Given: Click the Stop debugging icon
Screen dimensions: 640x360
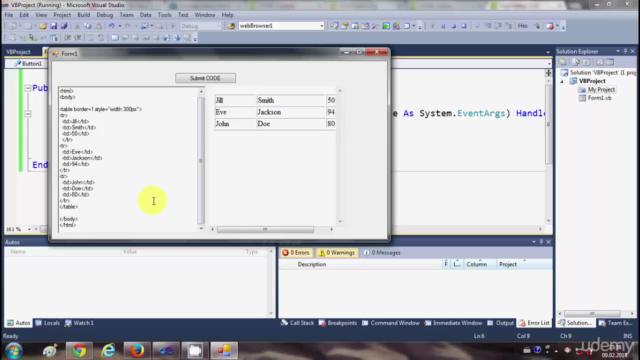Looking at the screenshot, I should (x=453, y=26).
